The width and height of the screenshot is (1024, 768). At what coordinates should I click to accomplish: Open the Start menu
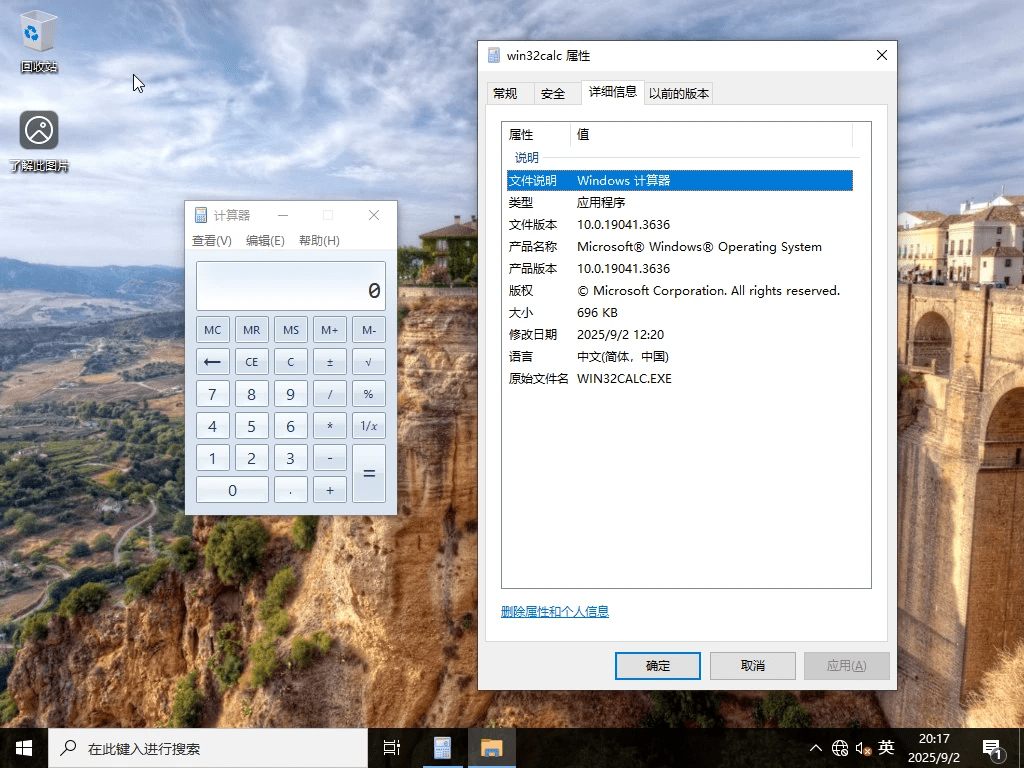23,747
